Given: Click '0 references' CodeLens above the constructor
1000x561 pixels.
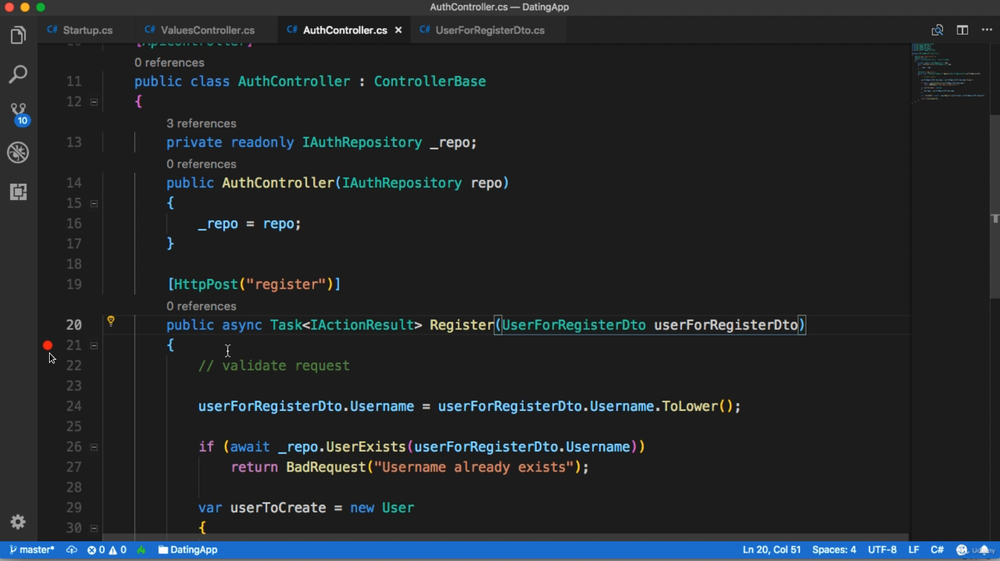Looking at the screenshot, I should 201,164.
